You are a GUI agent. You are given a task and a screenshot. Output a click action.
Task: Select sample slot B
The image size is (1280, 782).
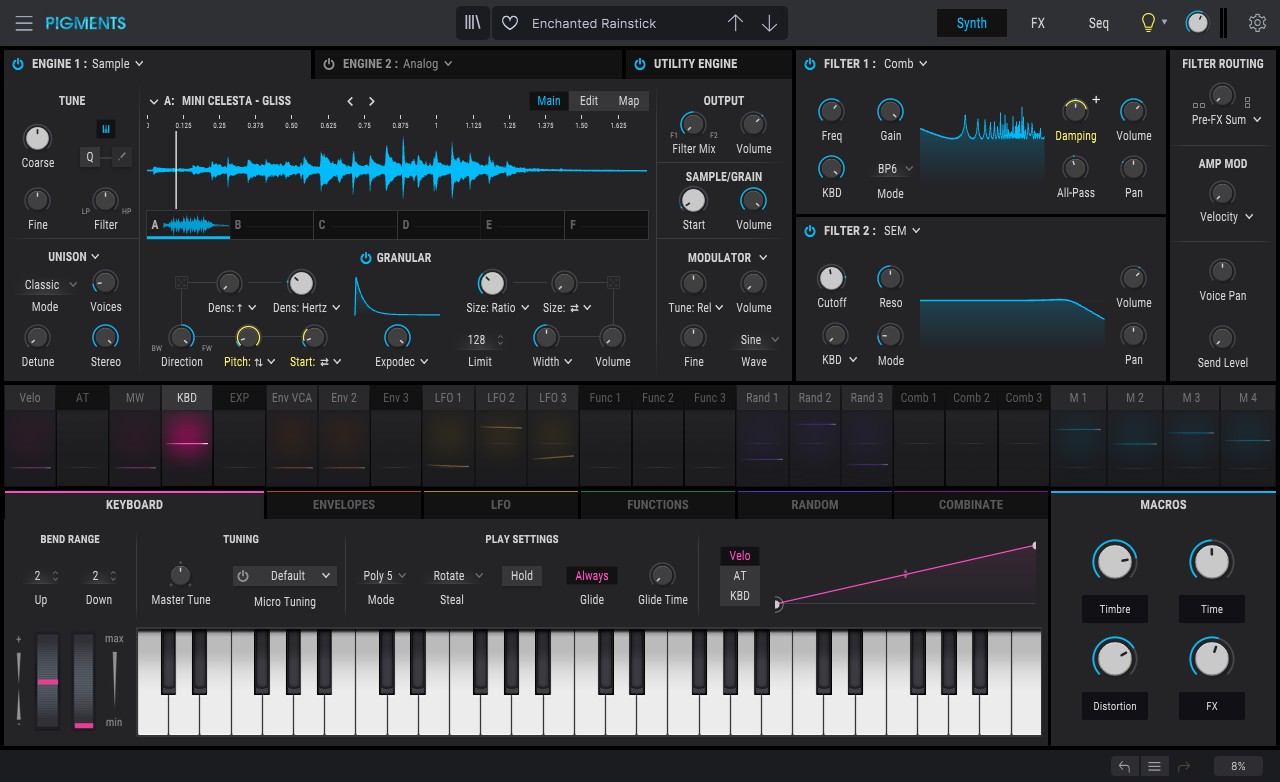pyautogui.click(x=271, y=225)
